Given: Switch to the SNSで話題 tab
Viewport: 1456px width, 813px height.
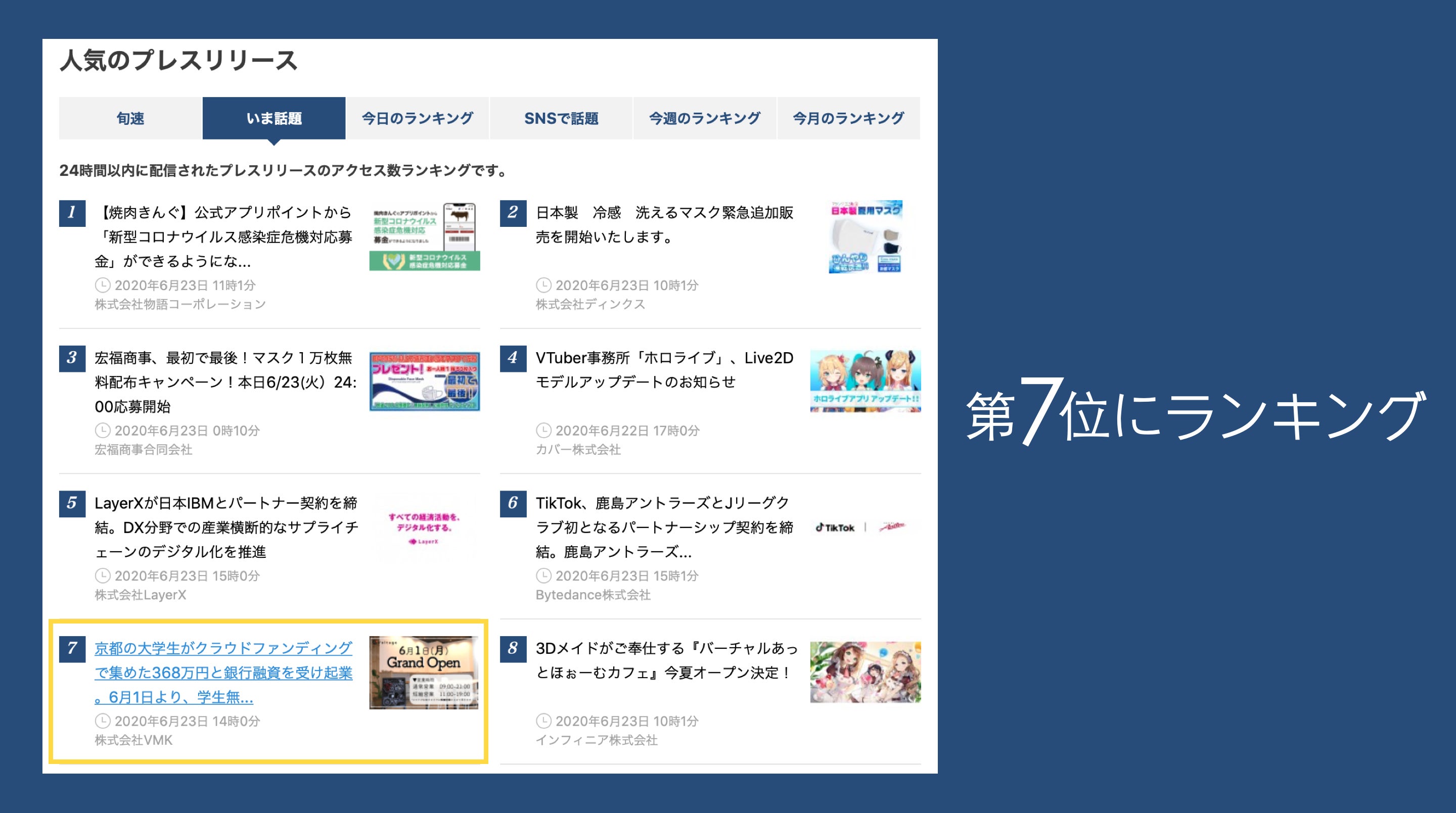Looking at the screenshot, I should click(561, 118).
